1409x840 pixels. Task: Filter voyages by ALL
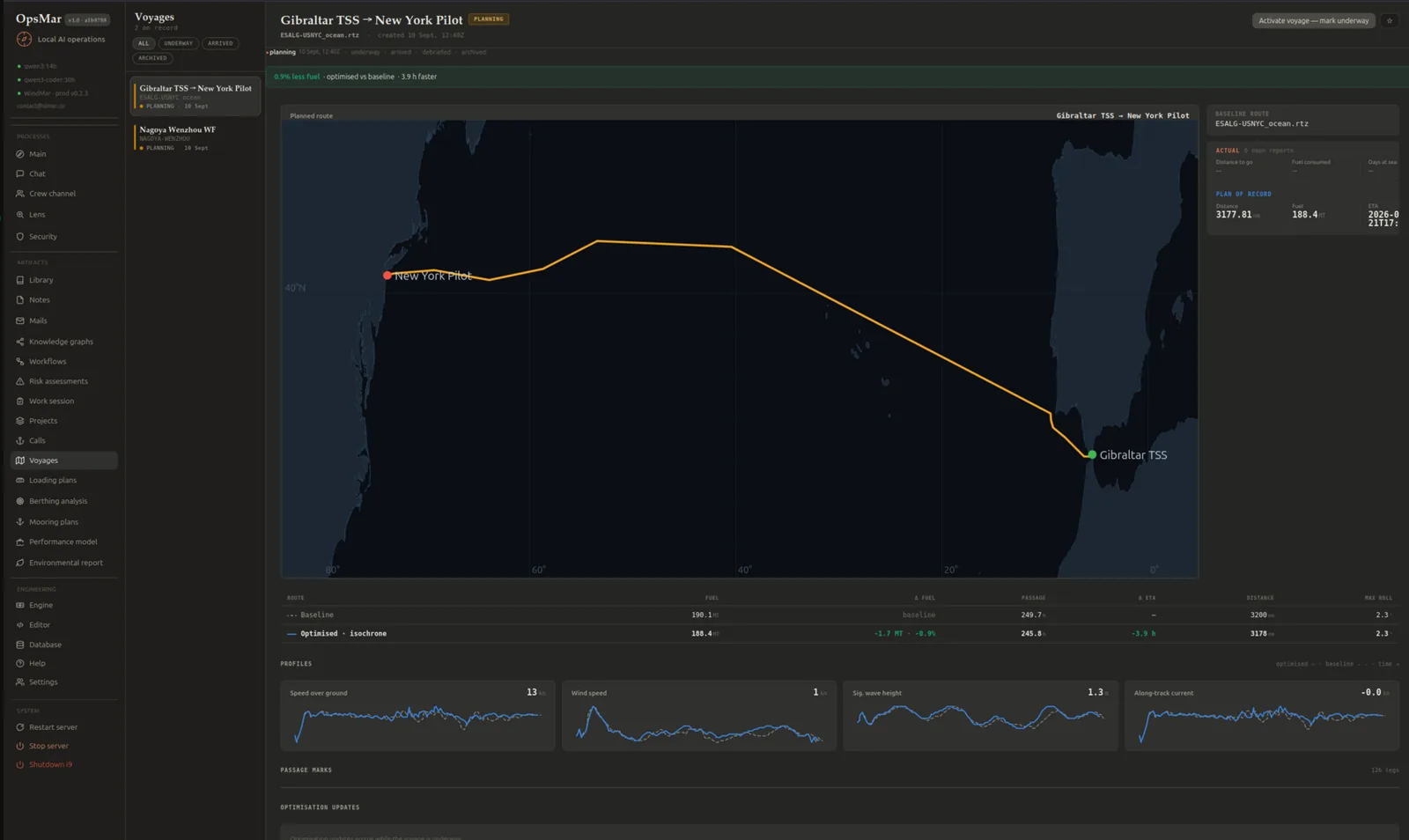[x=144, y=43]
